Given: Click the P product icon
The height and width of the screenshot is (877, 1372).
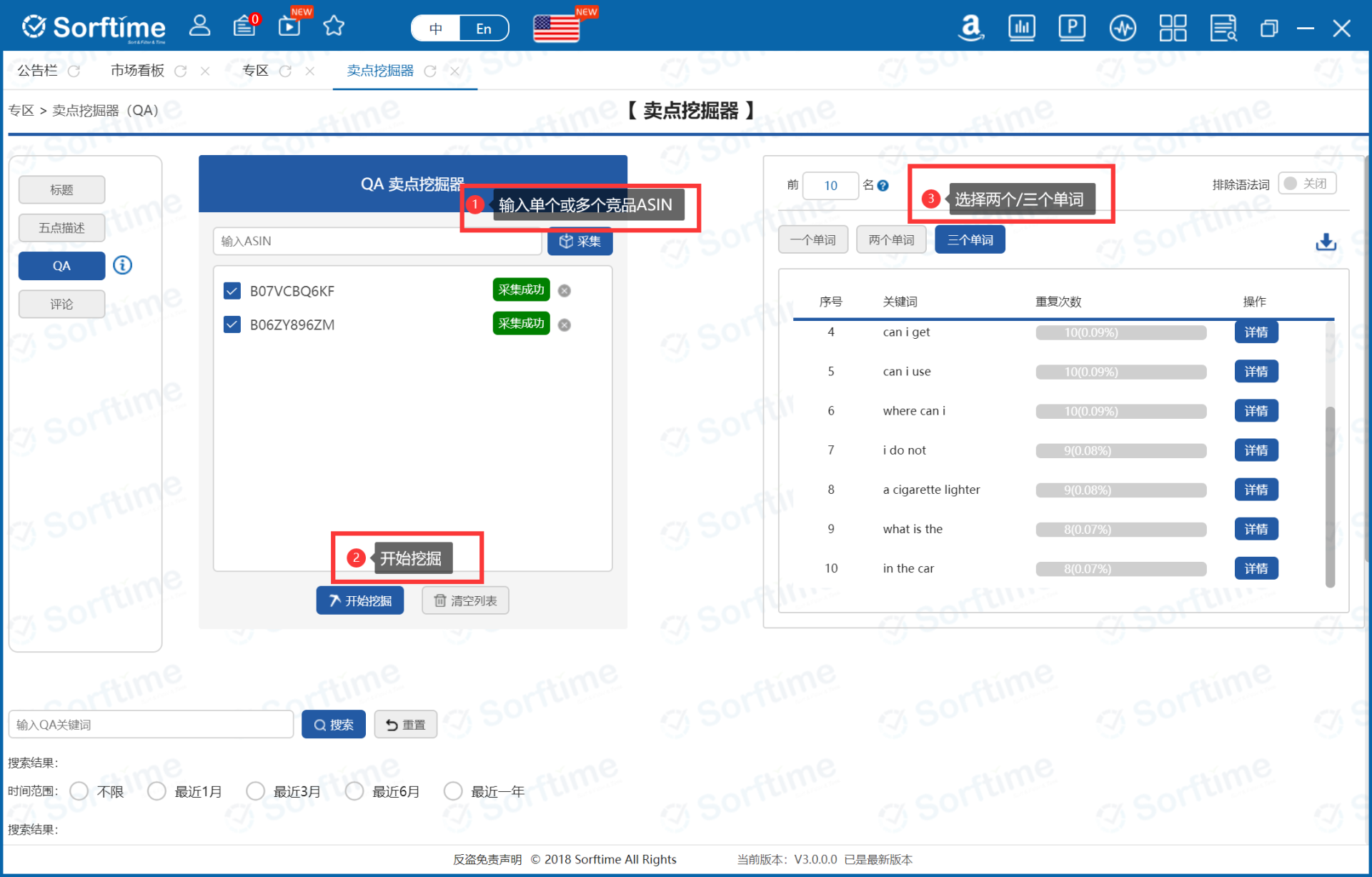Looking at the screenshot, I should pos(1072,28).
